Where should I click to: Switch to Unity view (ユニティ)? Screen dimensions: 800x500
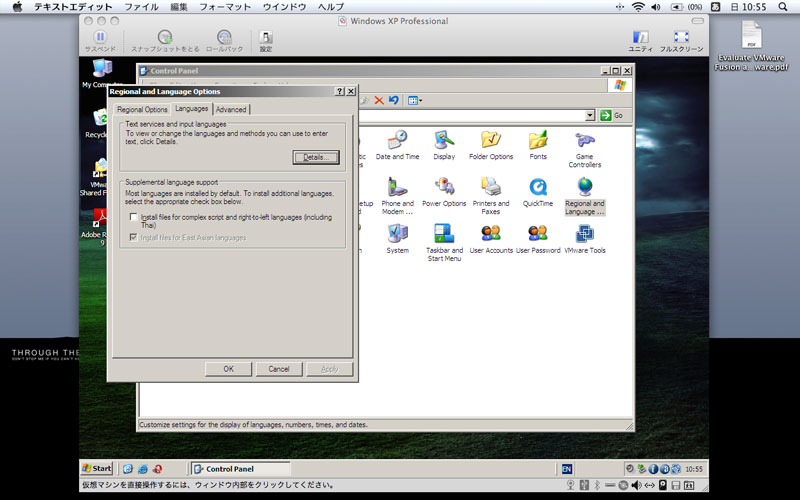point(640,41)
